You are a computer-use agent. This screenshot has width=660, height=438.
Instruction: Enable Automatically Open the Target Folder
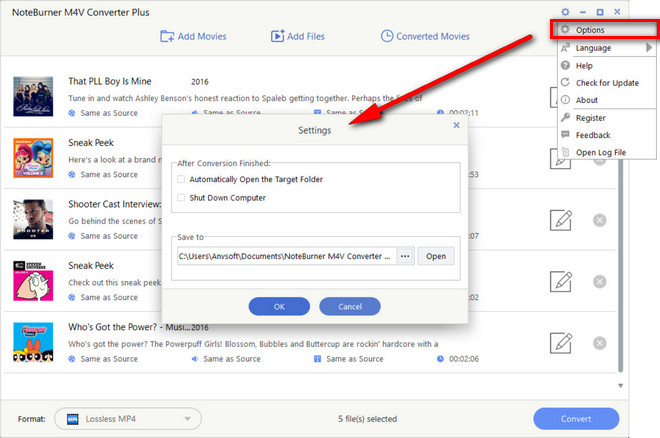(x=181, y=179)
